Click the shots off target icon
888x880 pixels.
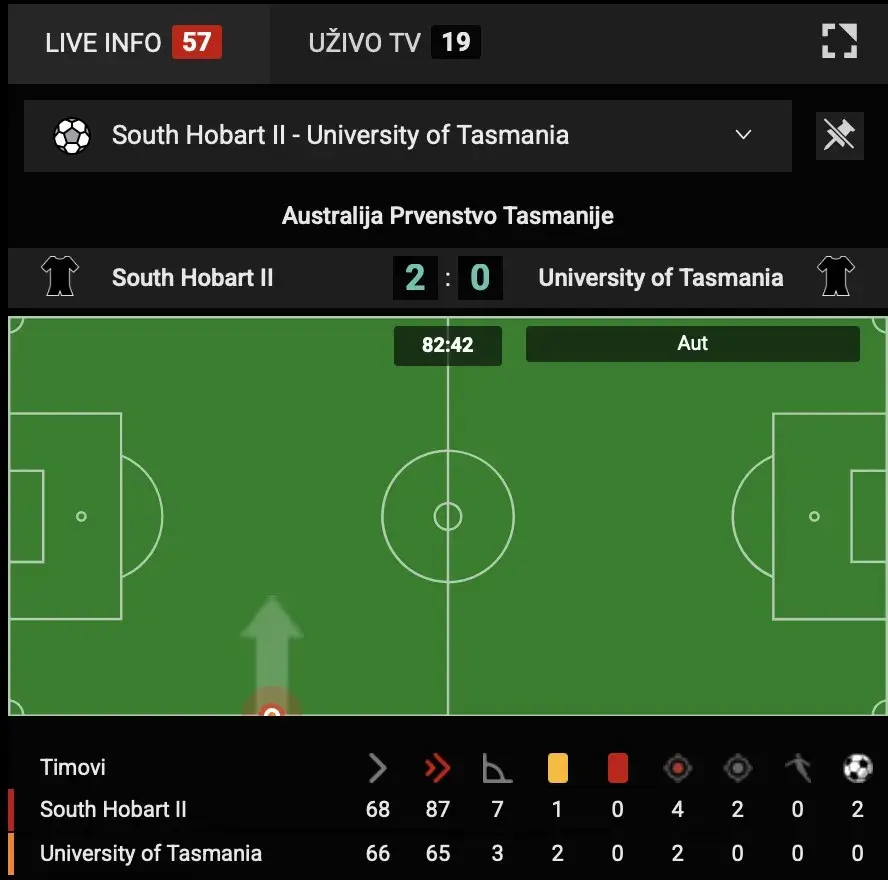pyautogui.click(x=737, y=768)
